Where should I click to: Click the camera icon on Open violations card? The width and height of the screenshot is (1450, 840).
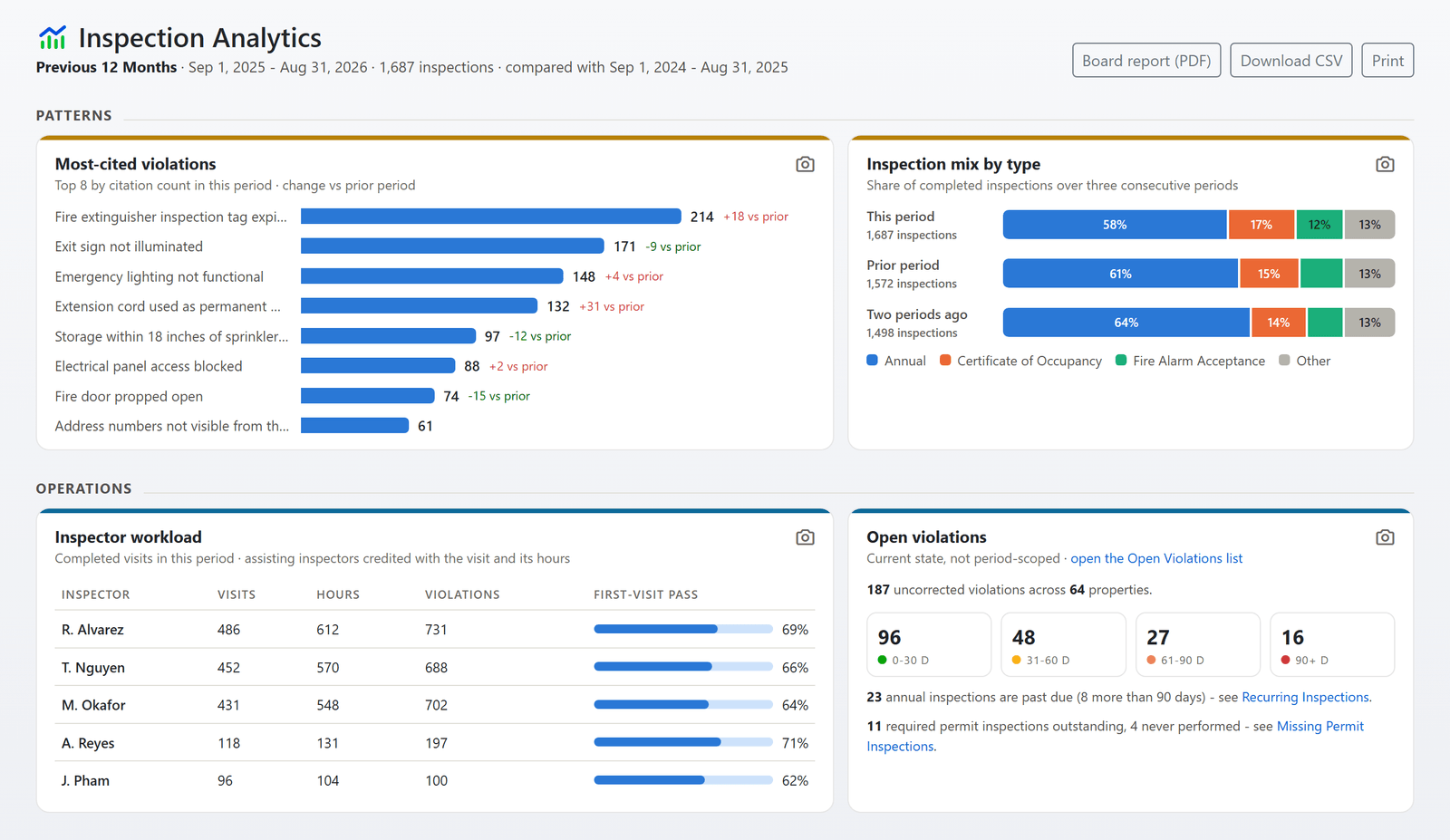pyautogui.click(x=1385, y=537)
